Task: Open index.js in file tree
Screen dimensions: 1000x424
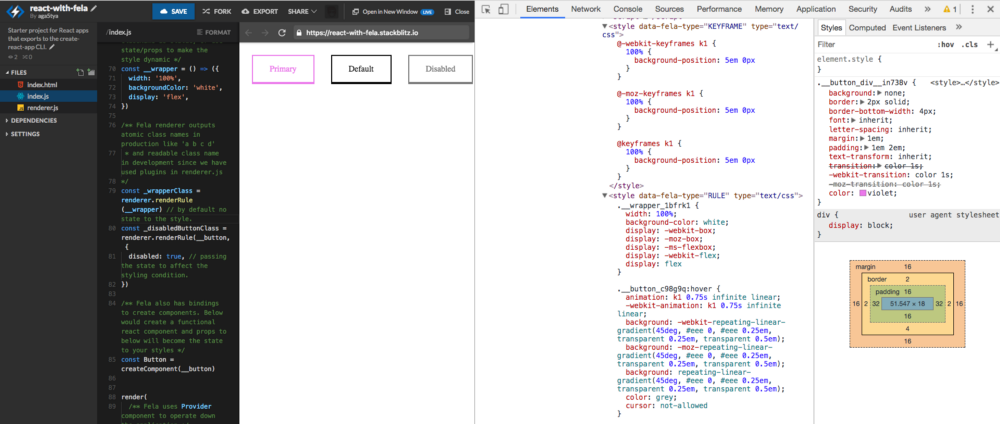Action: point(38,96)
